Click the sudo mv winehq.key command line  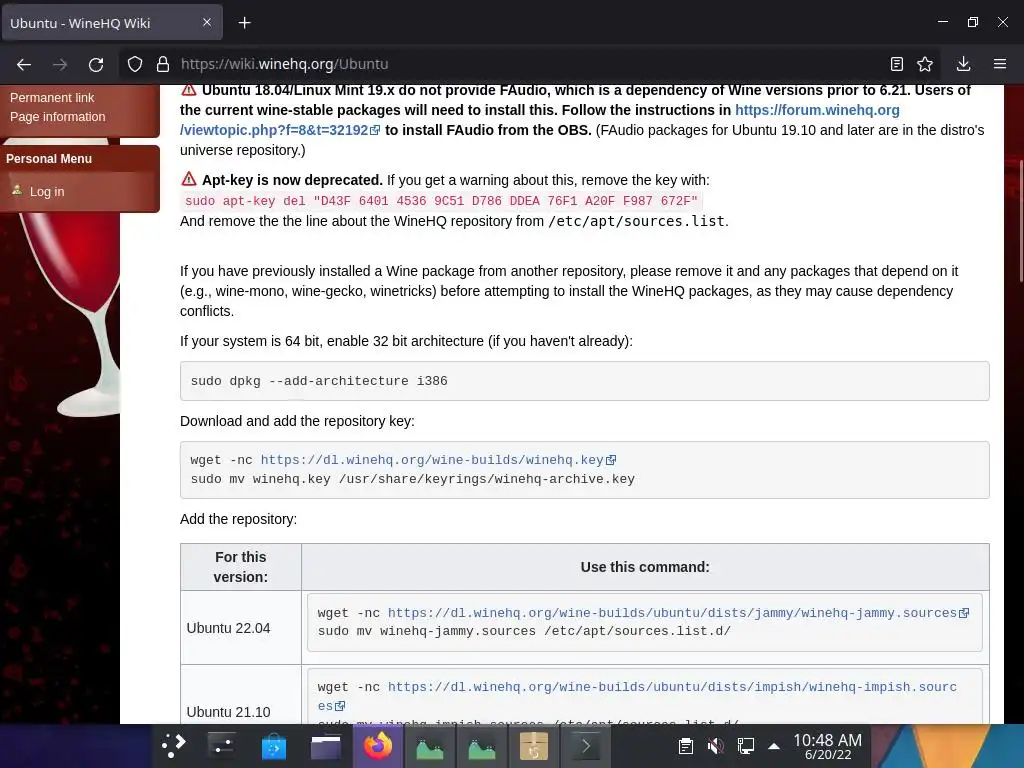pyautogui.click(x=413, y=479)
